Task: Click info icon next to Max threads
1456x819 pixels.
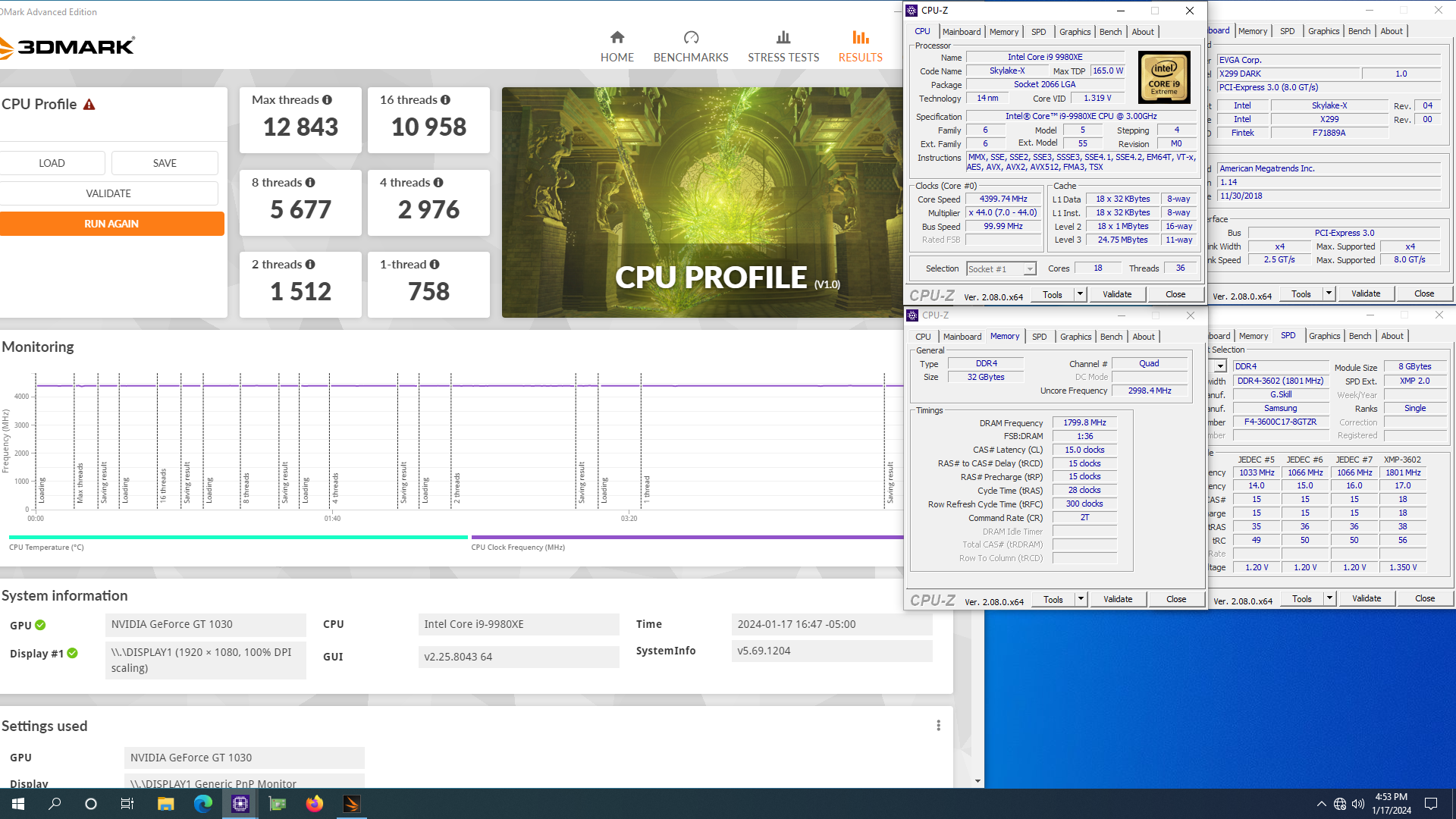Action: click(x=327, y=99)
